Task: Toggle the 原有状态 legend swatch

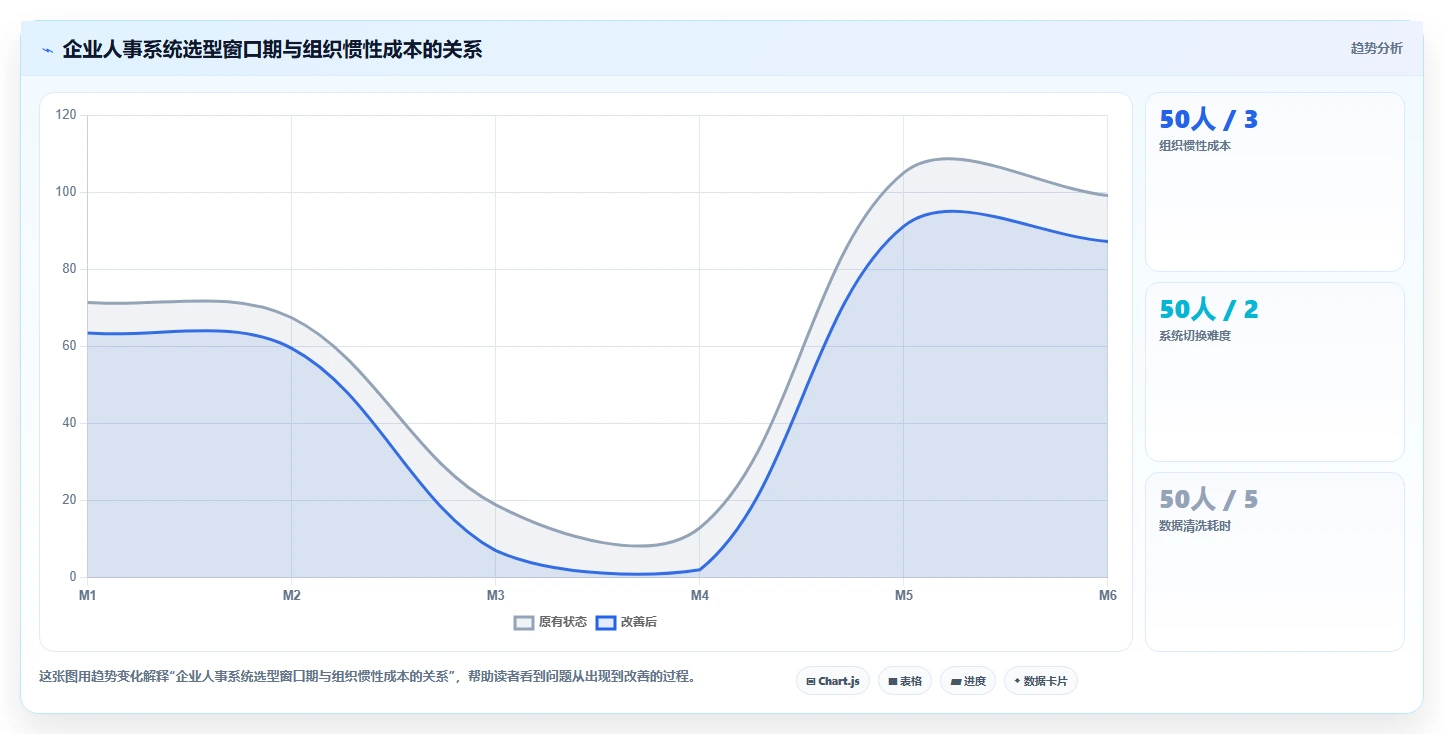Action: coord(524,622)
